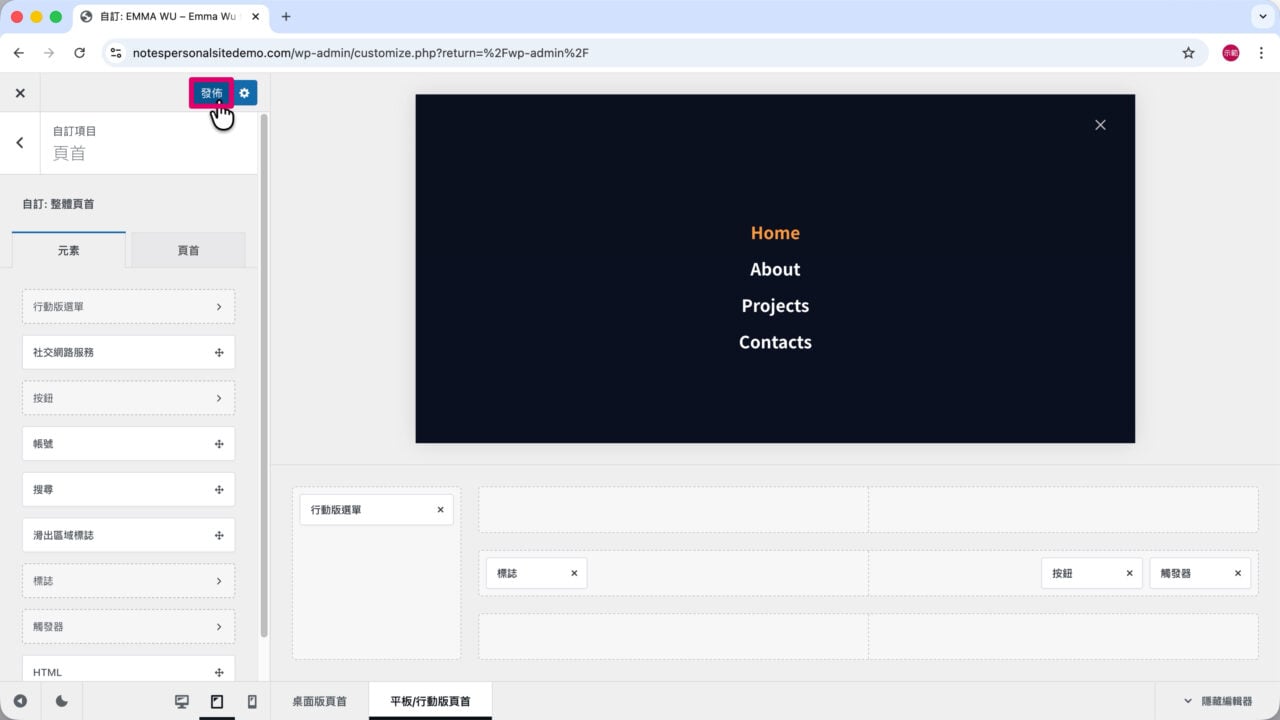
Task: View site information icon in address bar
Action: point(116,53)
